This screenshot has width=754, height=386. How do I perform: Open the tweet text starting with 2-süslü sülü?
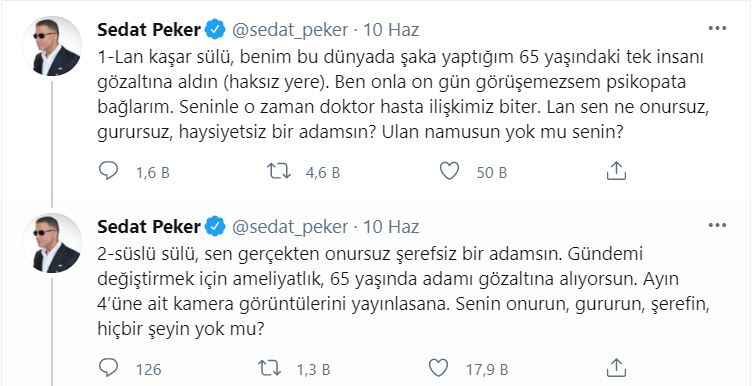tap(404, 292)
